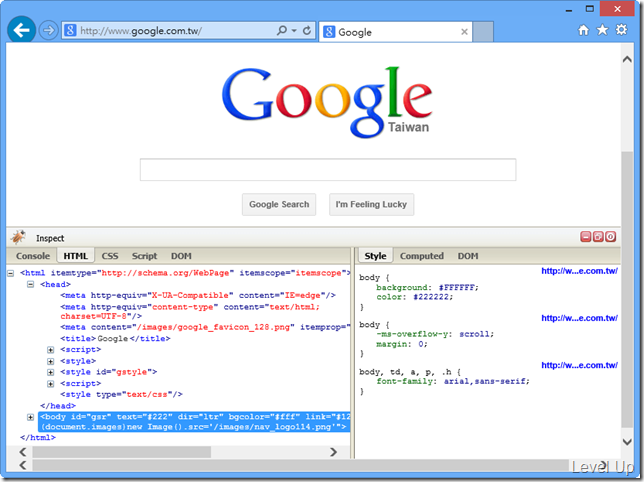
Task: Expand the style id="gstyle" node
Action: coord(51,372)
